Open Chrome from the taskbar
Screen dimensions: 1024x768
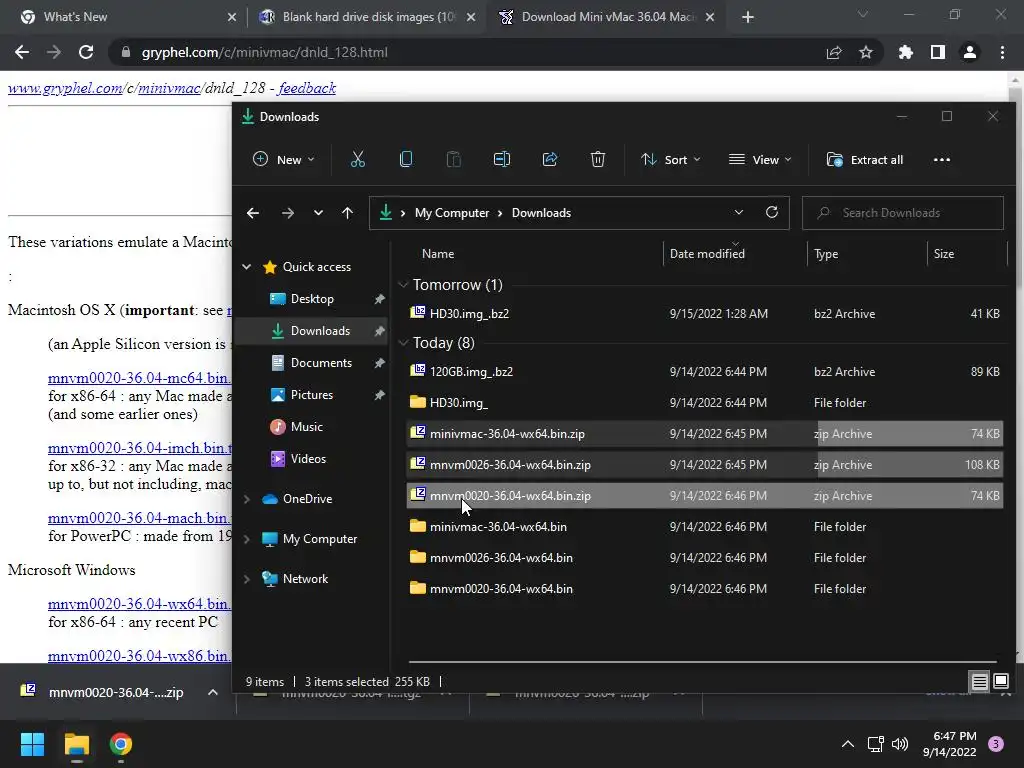pos(121,744)
